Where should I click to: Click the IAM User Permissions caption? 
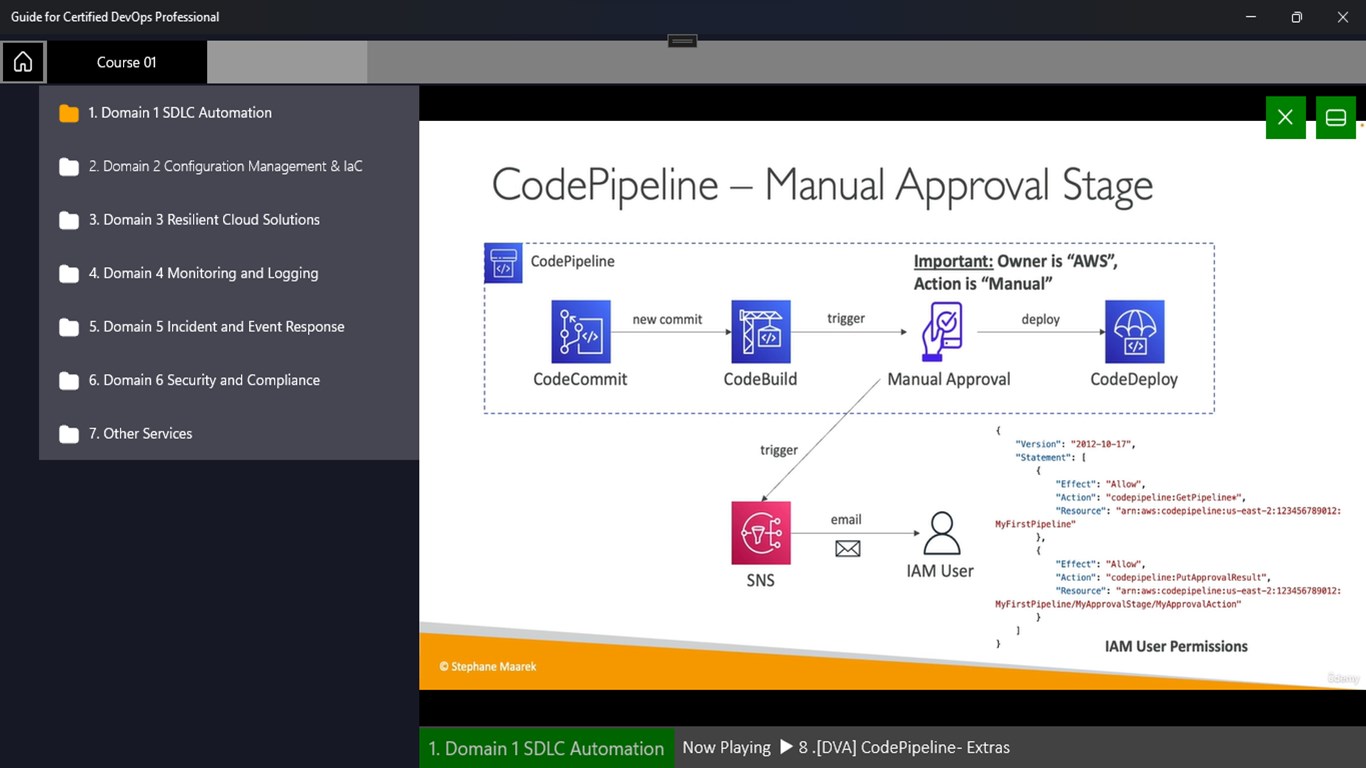point(1176,646)
